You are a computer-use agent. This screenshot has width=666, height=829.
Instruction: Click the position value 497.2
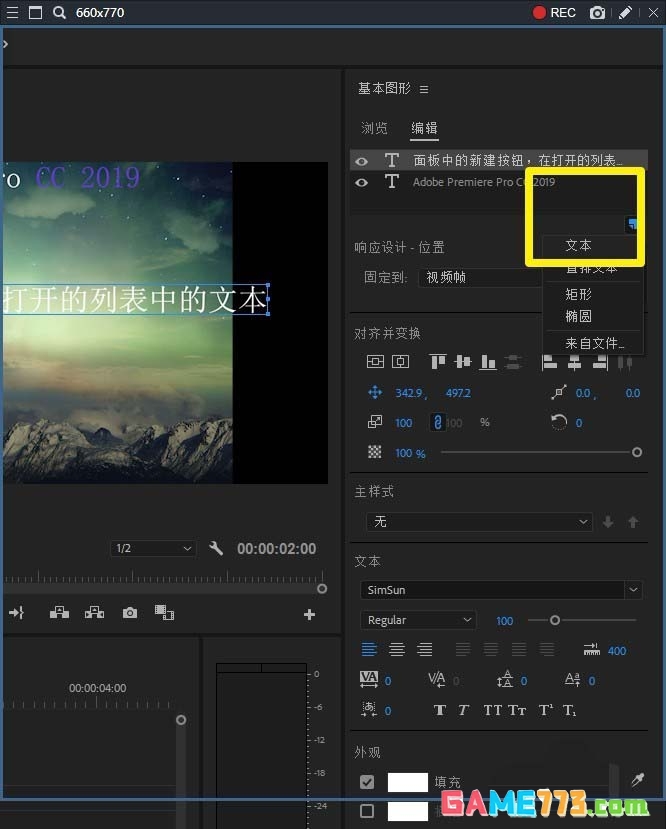[458, 393]
